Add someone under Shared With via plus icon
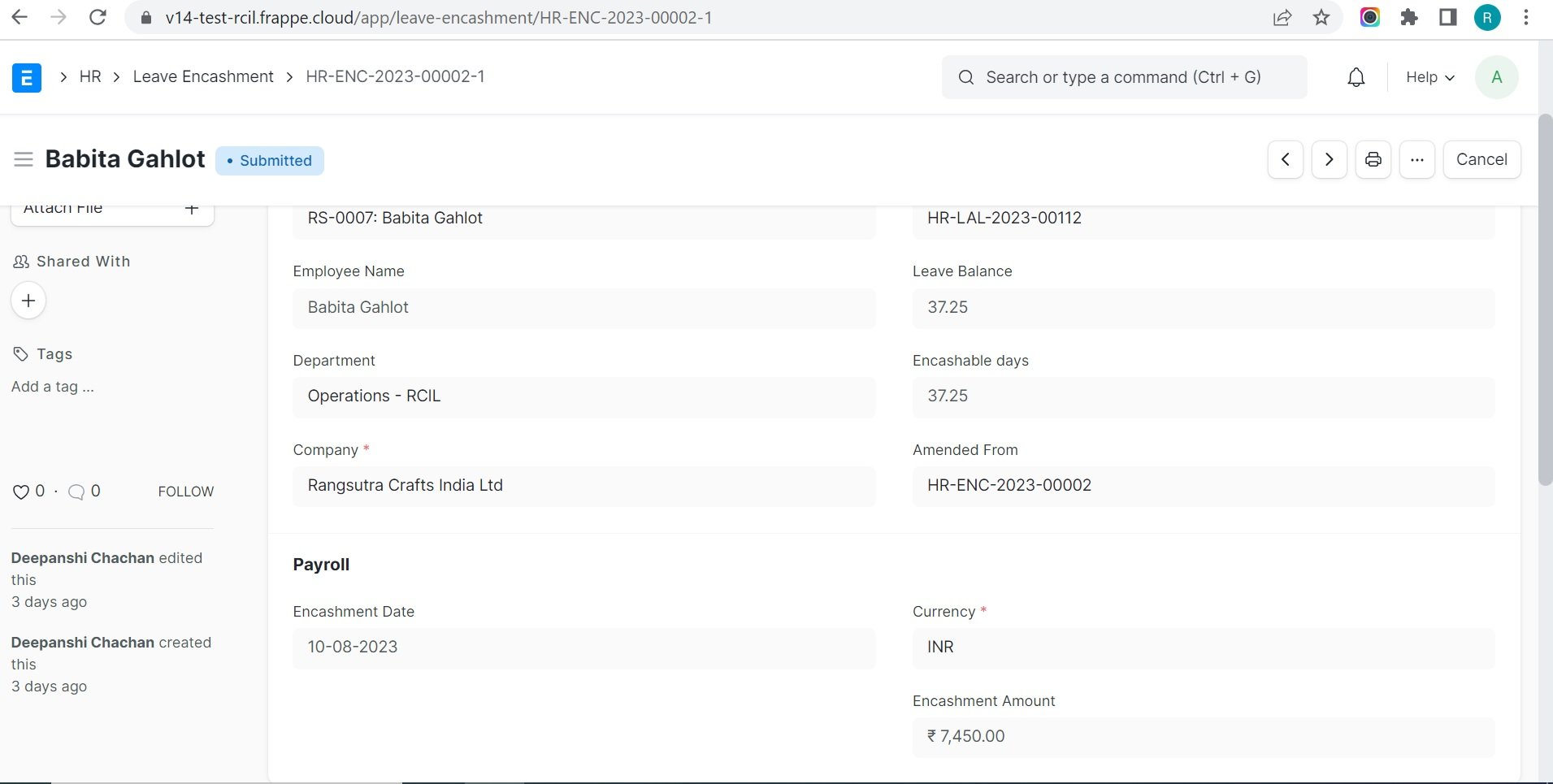Image resolution: width=1553 pixels, height=784 pixels. click(28, 300)
